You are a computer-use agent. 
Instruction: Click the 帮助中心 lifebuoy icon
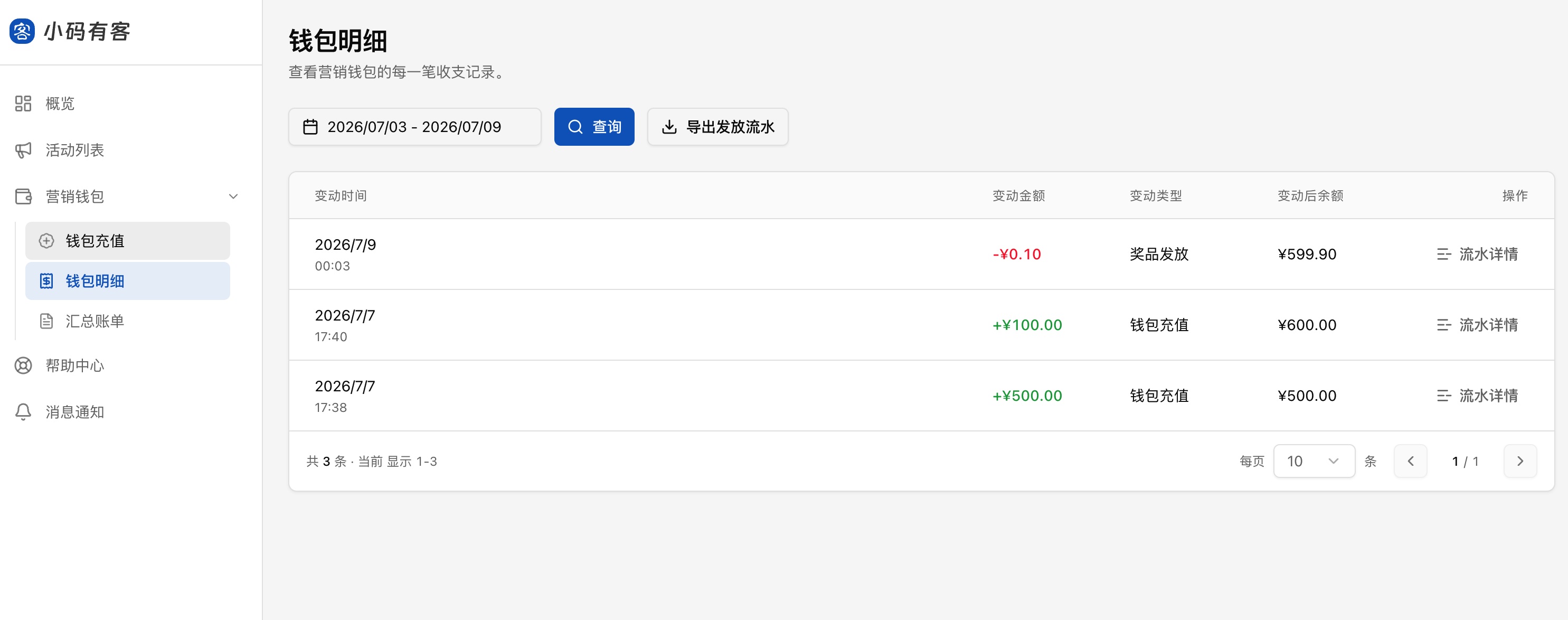tap(23, 366)
